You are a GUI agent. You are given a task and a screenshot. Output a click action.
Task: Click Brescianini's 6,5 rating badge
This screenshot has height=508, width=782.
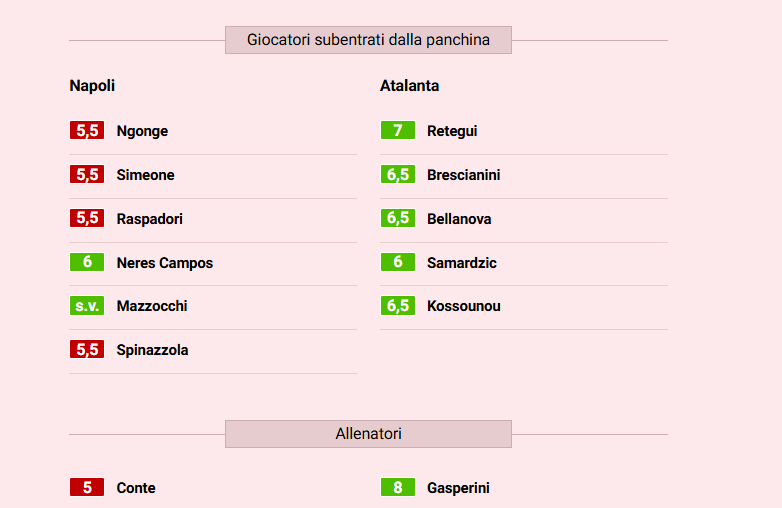click(x=397, y=175)
